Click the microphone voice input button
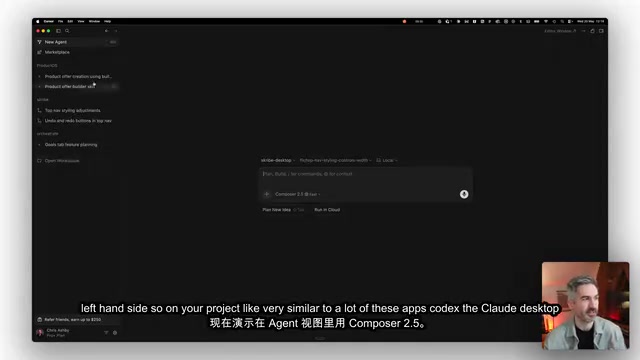Image resolution: width=640 pixels, height=360 pixels. coord(464,194)
